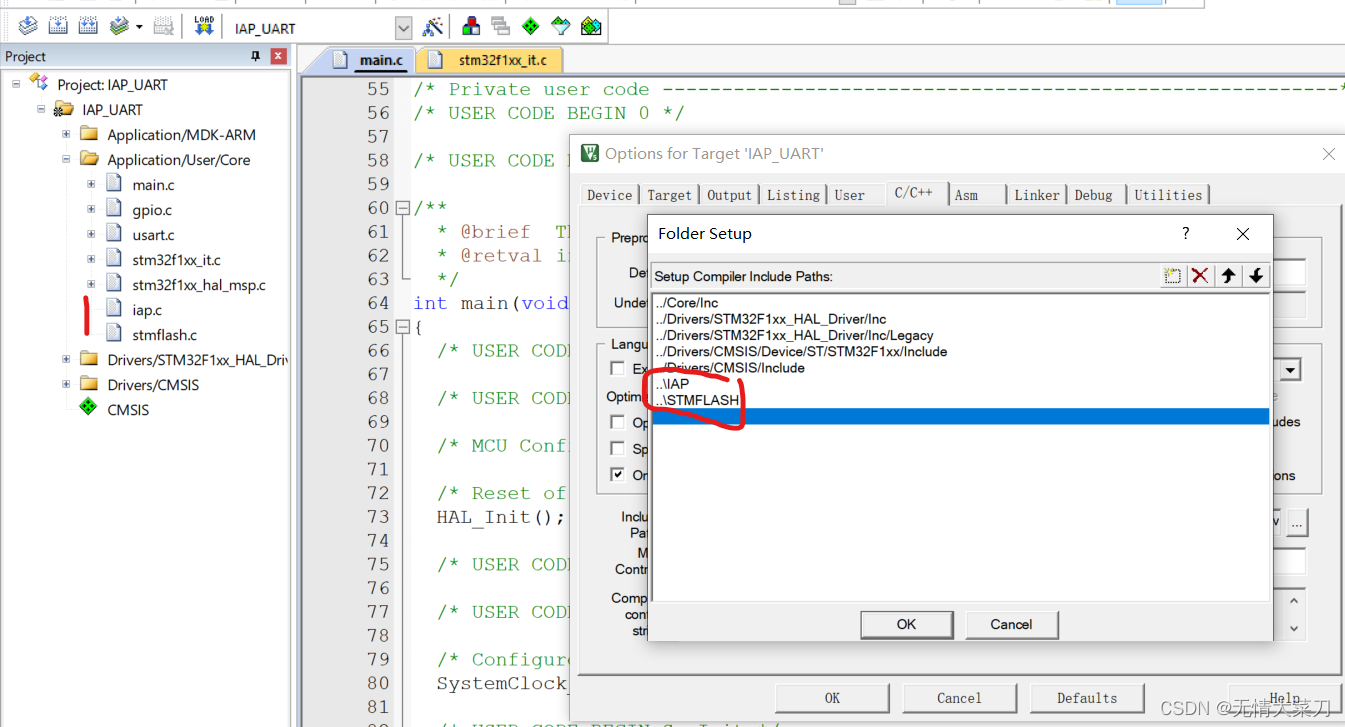Click the Rebuild all target files icon
This screenshot has height=727, width=1345.
click(x=88, y=27)
